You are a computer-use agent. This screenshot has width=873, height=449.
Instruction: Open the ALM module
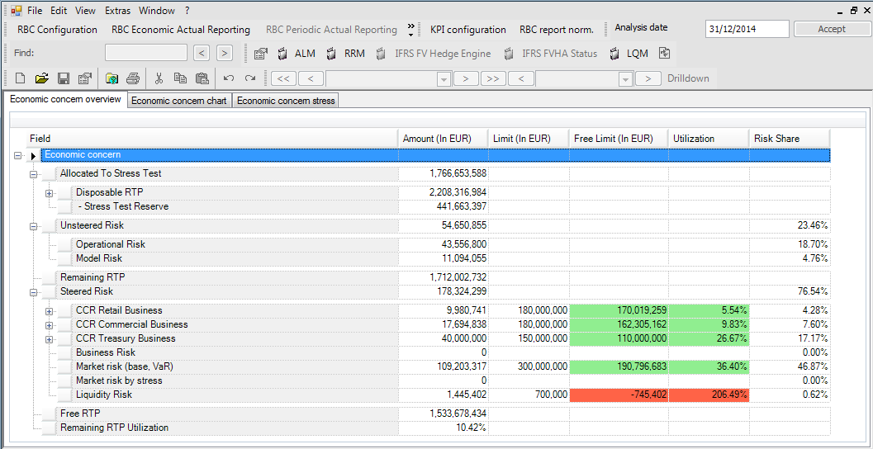coord(295,54)
